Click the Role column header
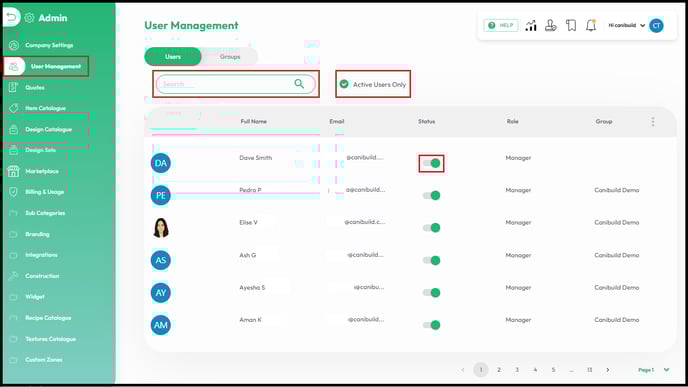688x387 pixels. 512,122
